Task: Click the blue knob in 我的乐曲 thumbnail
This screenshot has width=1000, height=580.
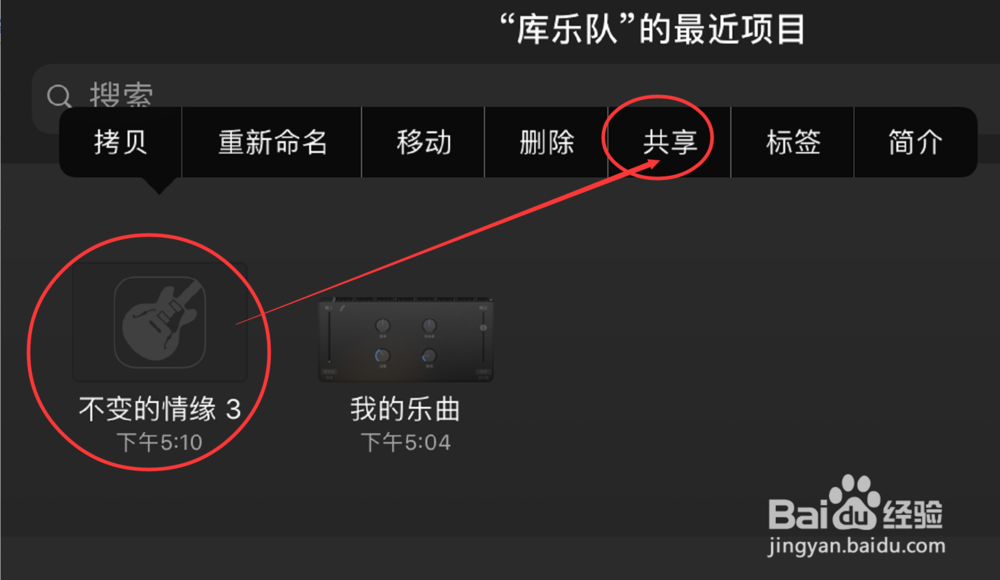Action: pyautogui.click(x=381, y=355)
